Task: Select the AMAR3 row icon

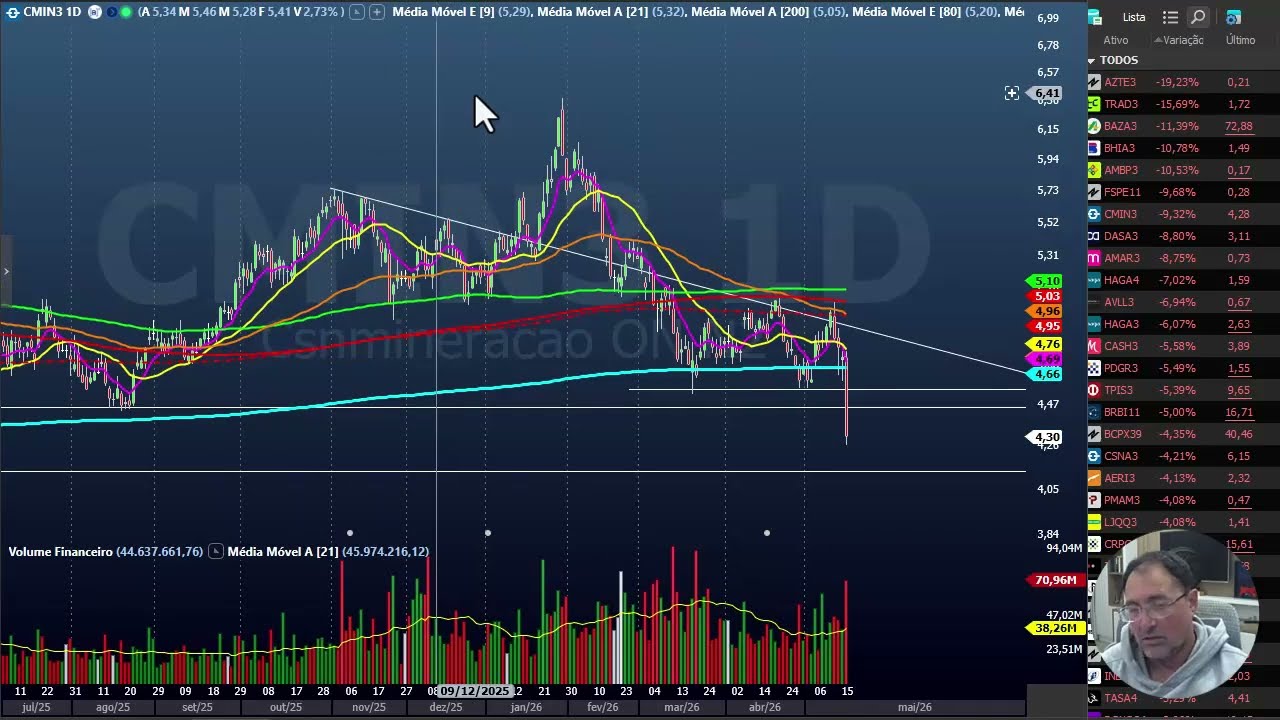Action: (x=1094, y=258)
